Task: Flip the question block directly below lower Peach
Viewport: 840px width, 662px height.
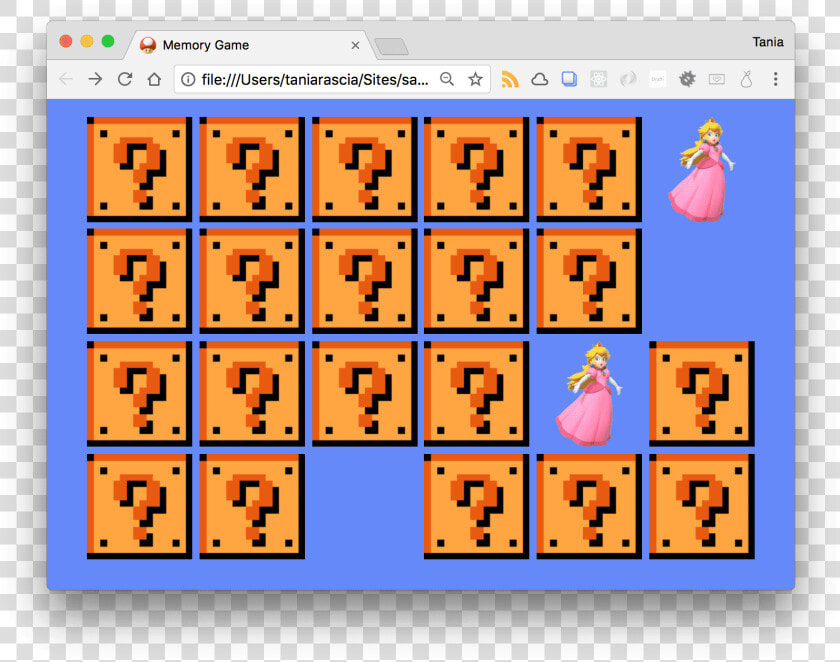Action: point(589,506)
